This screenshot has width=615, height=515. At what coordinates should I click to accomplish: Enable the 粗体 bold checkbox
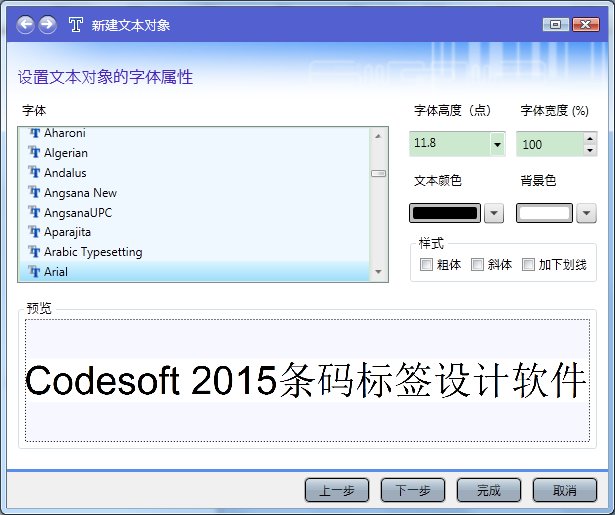tap(426, 264)
